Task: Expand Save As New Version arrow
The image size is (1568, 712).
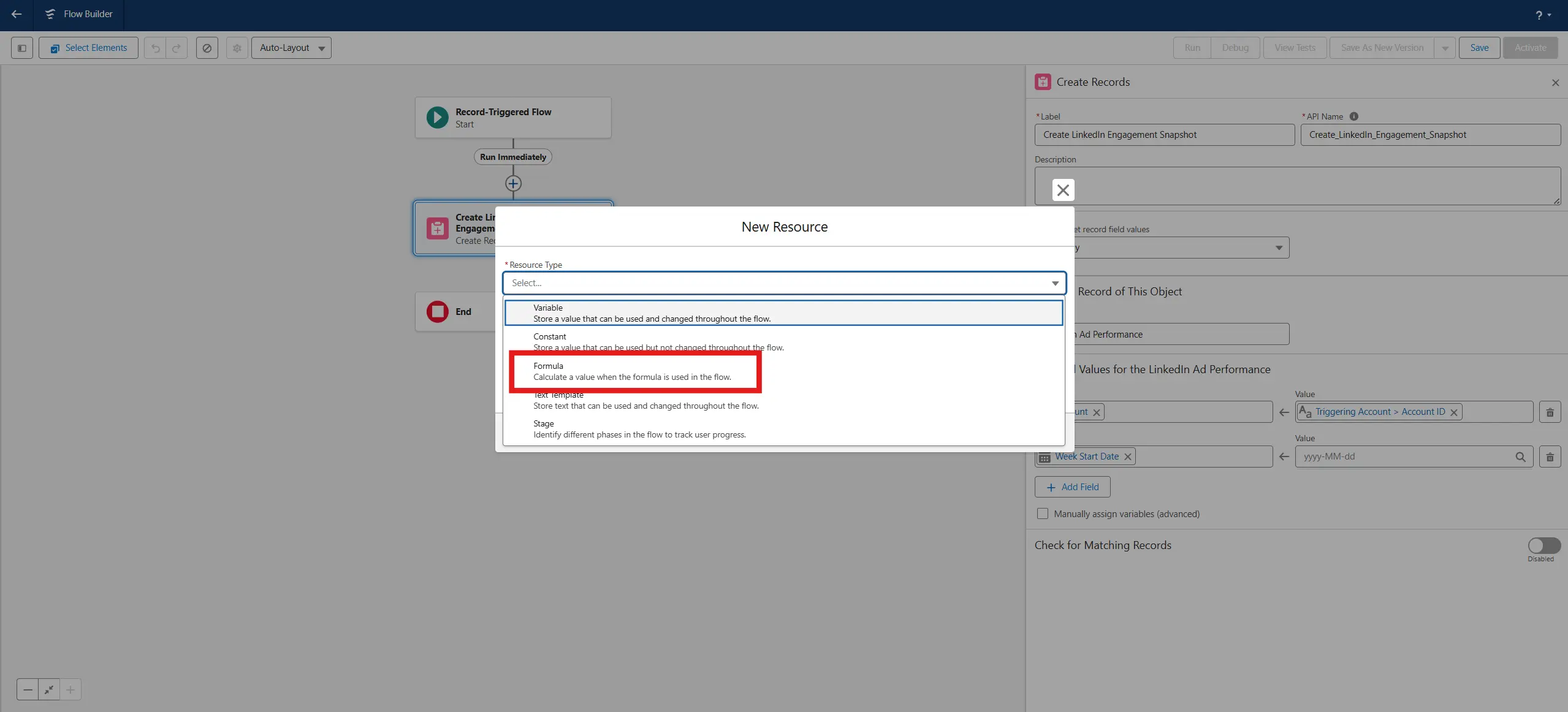Action: pos(1445,48)
